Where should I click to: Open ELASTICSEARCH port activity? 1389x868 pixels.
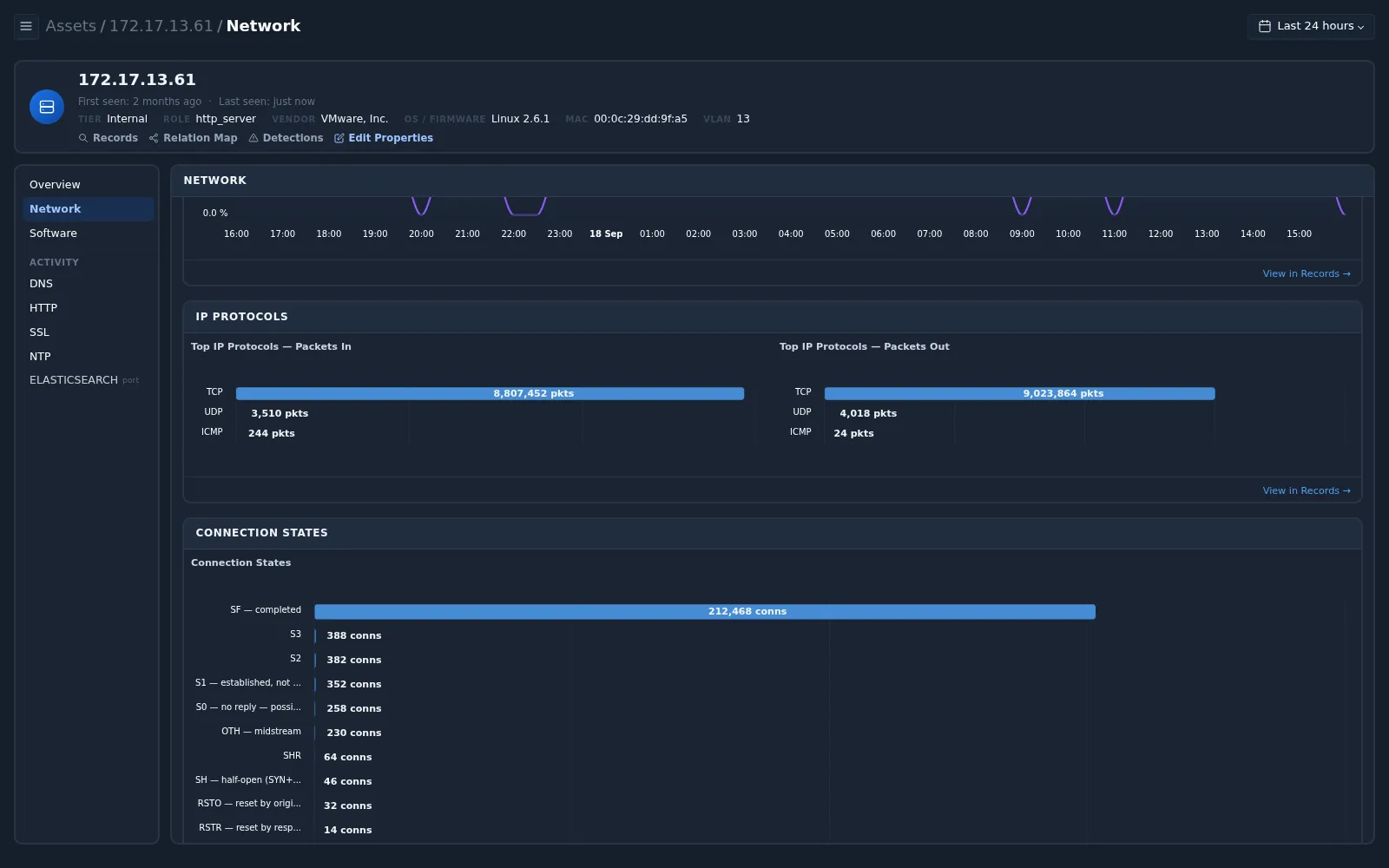click(89, 380)
